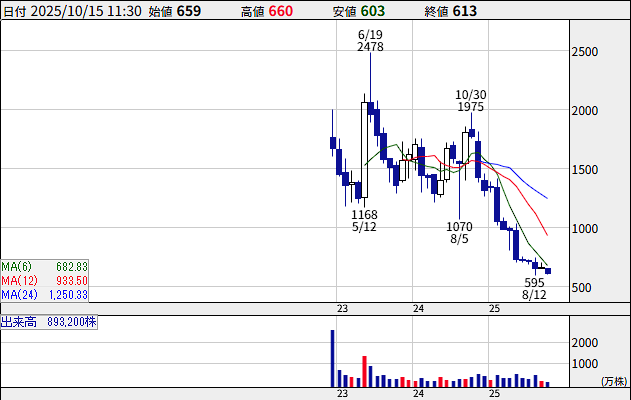631x400 pixels.
Task: Click the 1070 8/5 low label
Action: tap(459, 233)
